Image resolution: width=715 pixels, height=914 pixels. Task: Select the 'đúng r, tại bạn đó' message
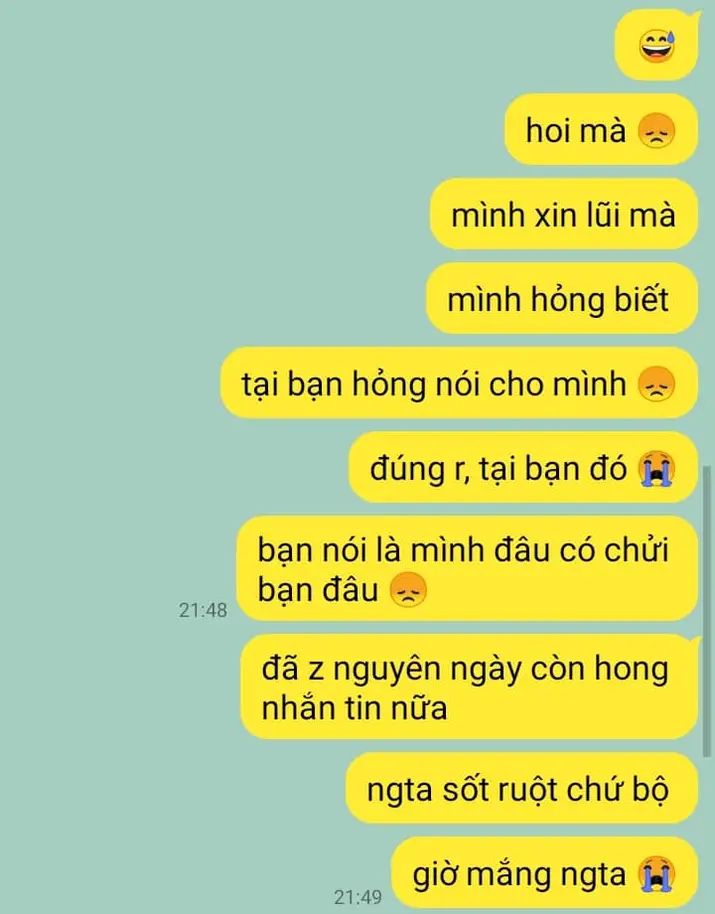523,467
